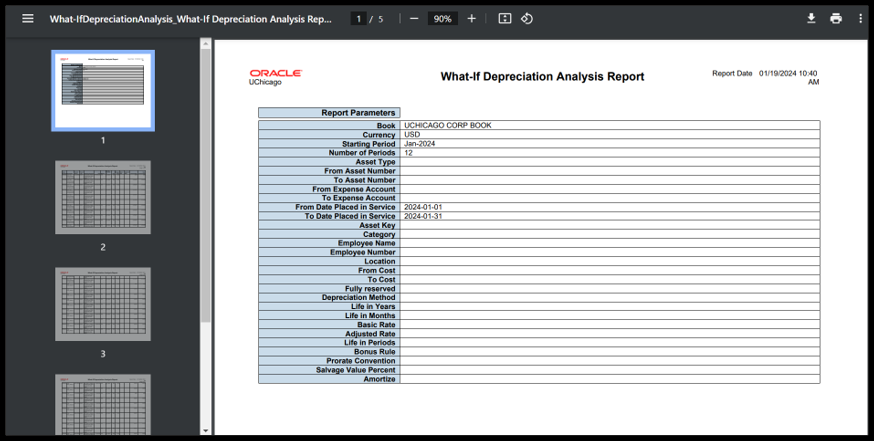Click the 2024-01-31 date value
The width and height of the screenshot is (874, 441).
(x=423, y=216)
